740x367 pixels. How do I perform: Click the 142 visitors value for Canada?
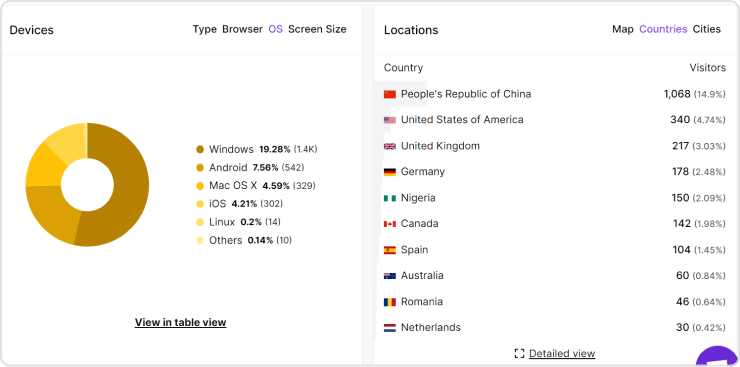click(682, 224)
